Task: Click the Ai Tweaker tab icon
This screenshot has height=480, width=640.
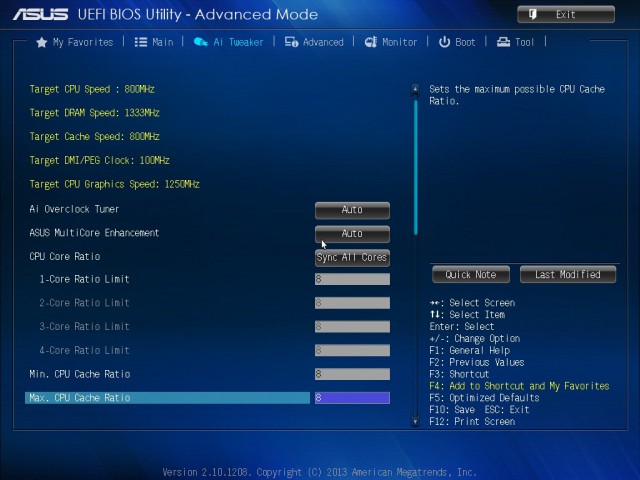Action: click(200, 42)
